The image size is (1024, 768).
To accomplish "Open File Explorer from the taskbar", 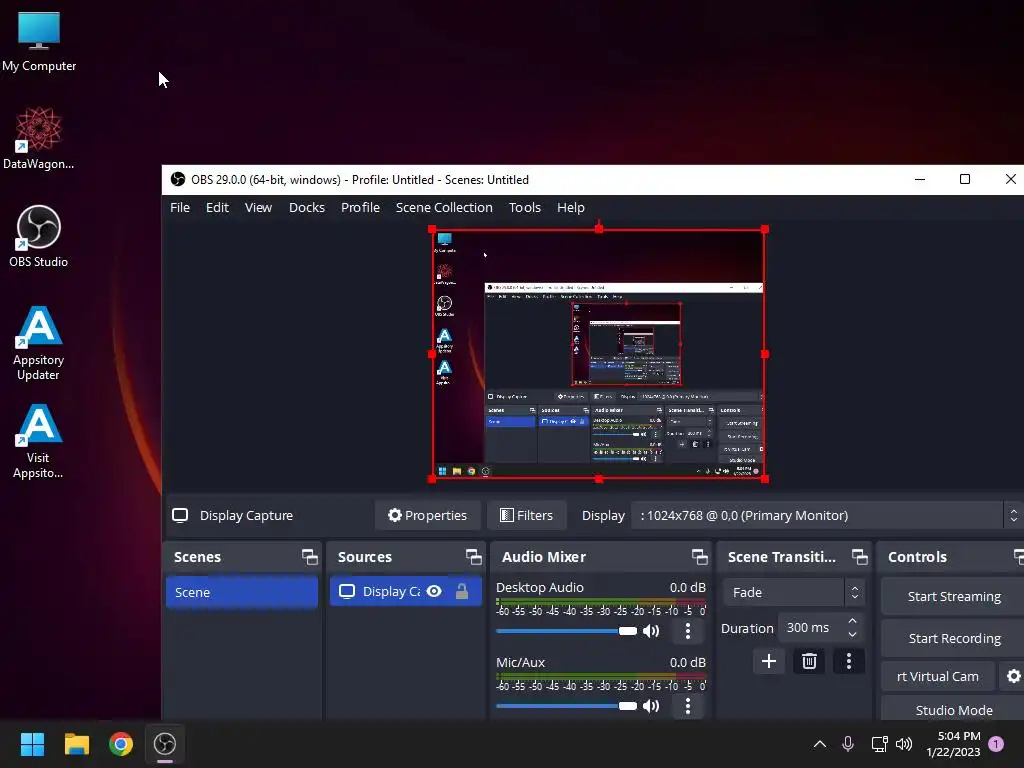I will (x=76, y=744).
